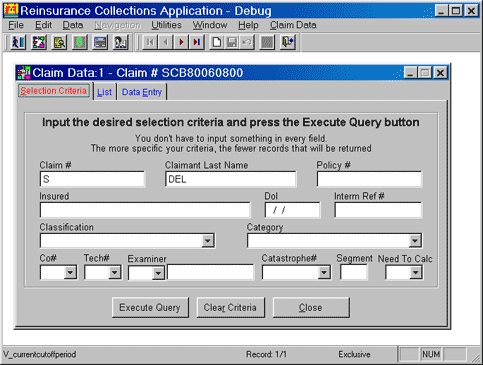Image resolution: width=483 pixels, height=365 pixels.
Task: Click the undo revert toolbar icon
Action: click(247, 42)
